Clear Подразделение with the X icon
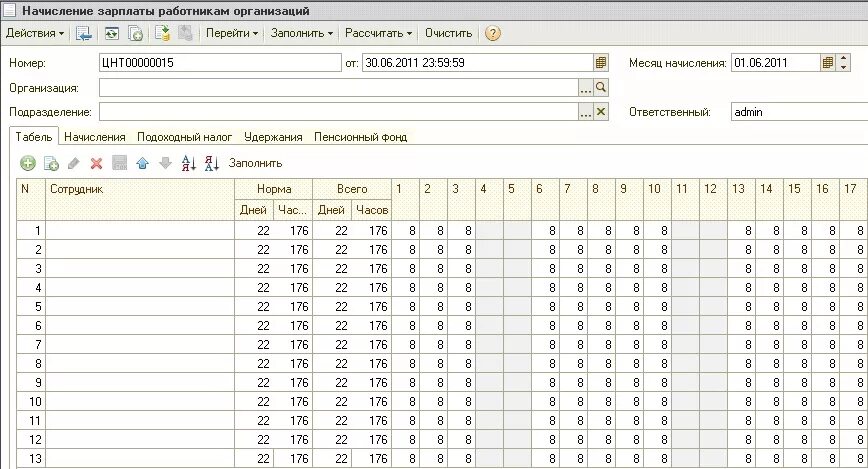The height and width of the screenshot is (469, 868). pyautogui.click(x=601, y=112)
